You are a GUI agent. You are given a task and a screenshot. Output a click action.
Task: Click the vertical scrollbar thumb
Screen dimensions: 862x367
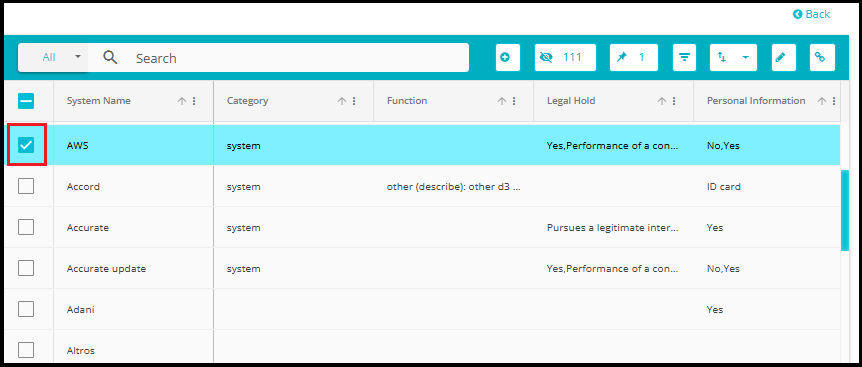845,210
